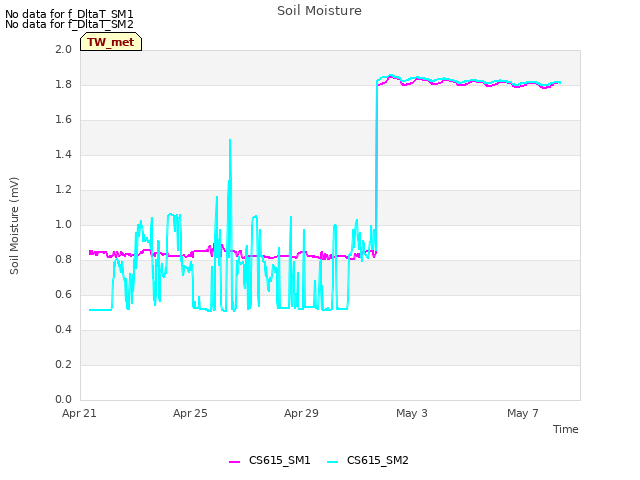The height and width of the screenshot is (480, 640).
Task: Click the 1.6 y-axis tick label
Action: (63, 120)
